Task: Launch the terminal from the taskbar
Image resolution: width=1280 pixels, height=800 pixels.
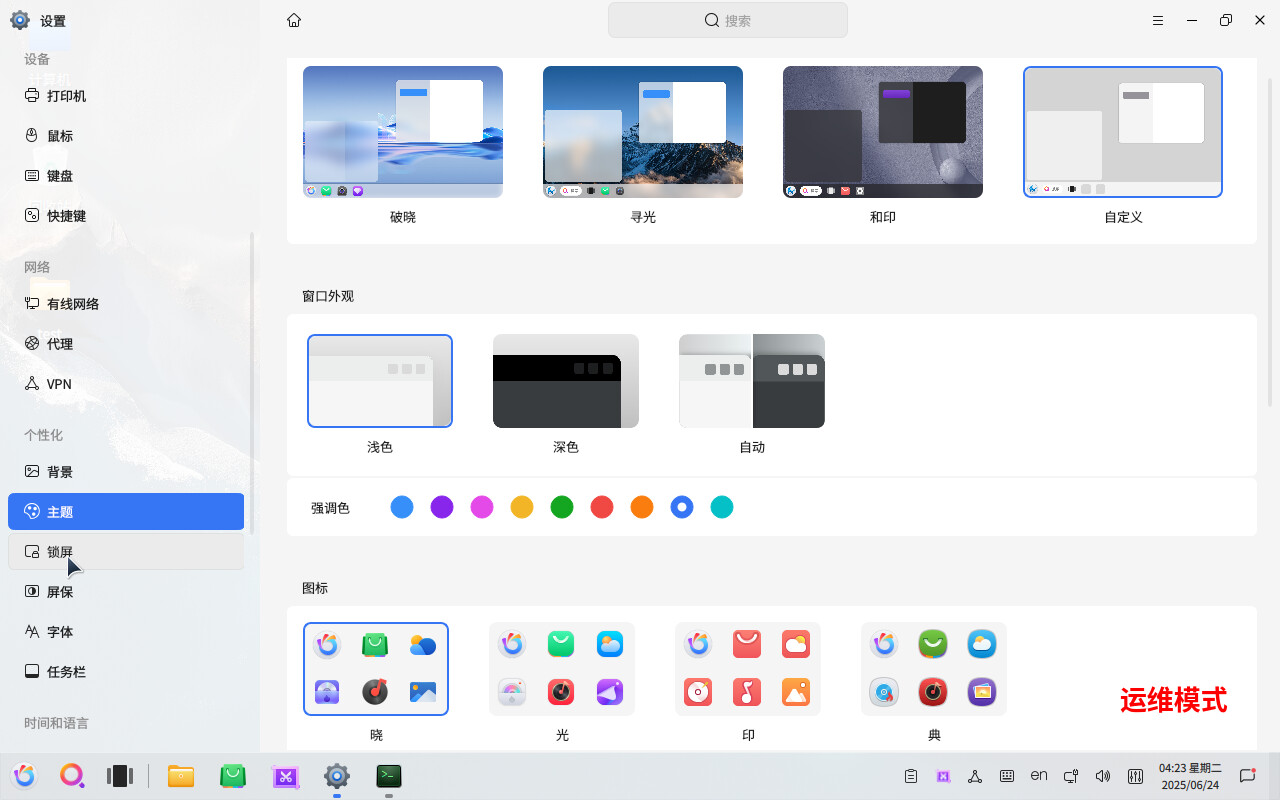Action: pos(388,776)
